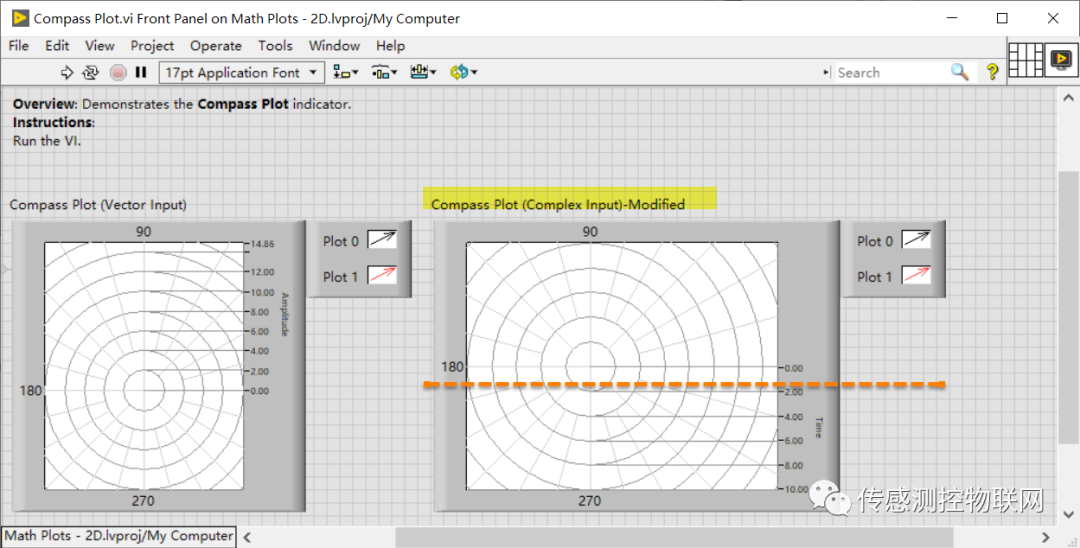Image resolution: width=1080 pixels, height=548 pixels.
Task: Click the horizontal scrollbar right arrow
Action: click(x=1046, y=537)
